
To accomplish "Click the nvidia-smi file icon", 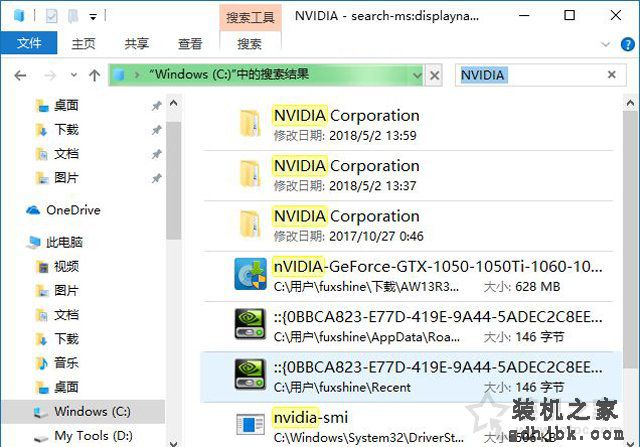I will point(250,425).
